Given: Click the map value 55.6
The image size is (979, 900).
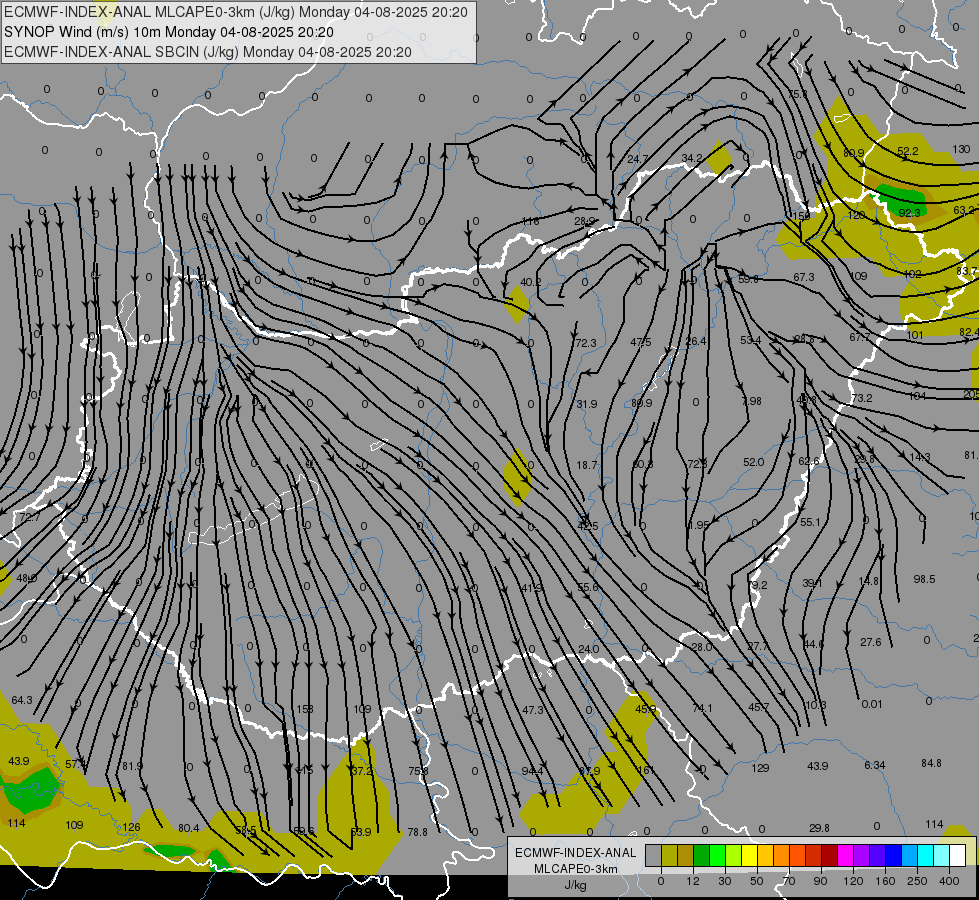Looking at the screenshot, I should click(588, 587).
